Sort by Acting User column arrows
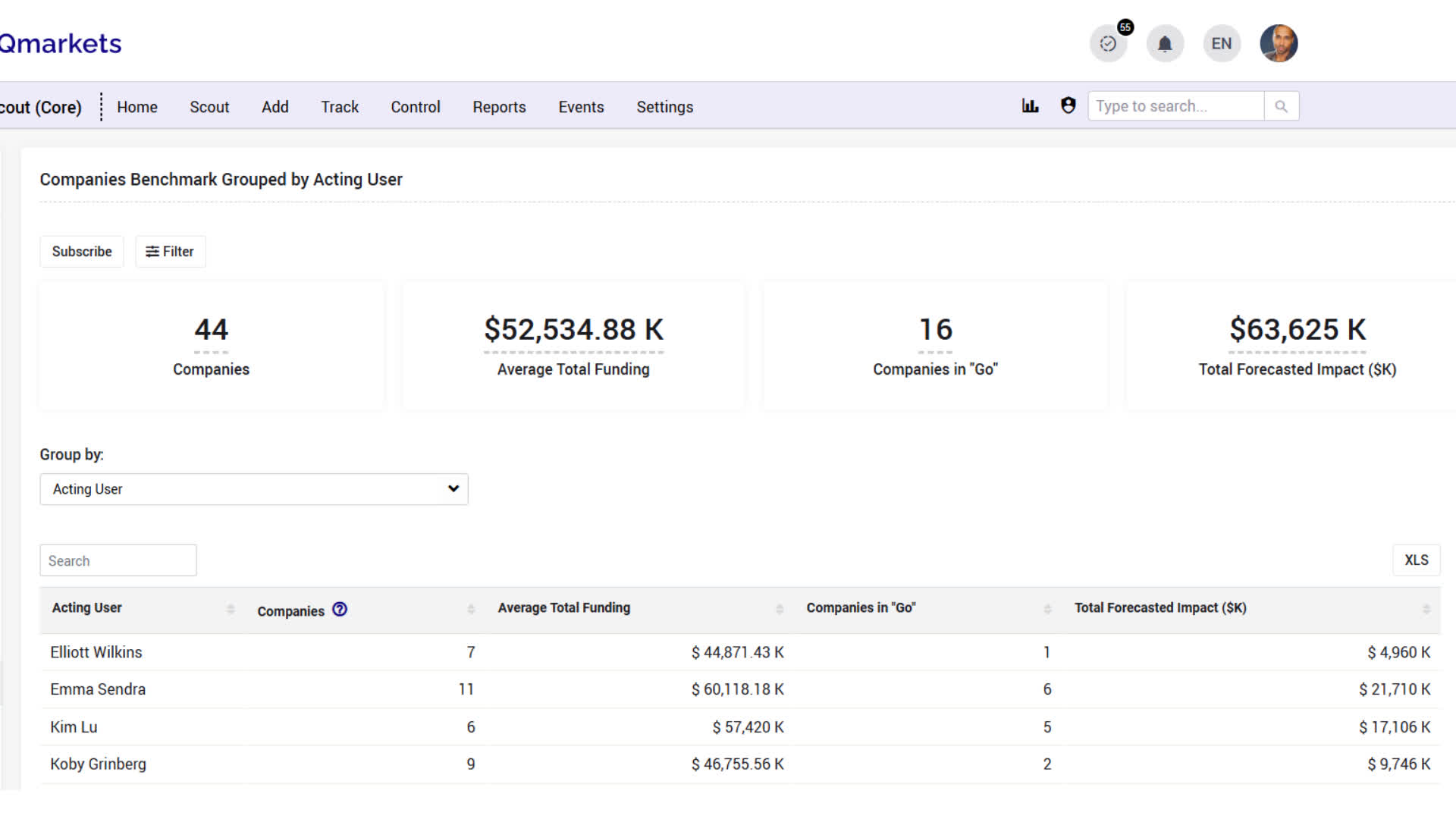The width and height of the screenshot is (1456, 819). point(231,609)
